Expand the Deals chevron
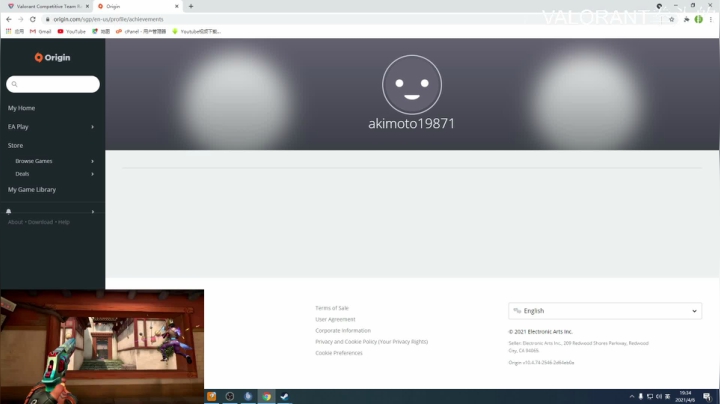 point(92,174)
